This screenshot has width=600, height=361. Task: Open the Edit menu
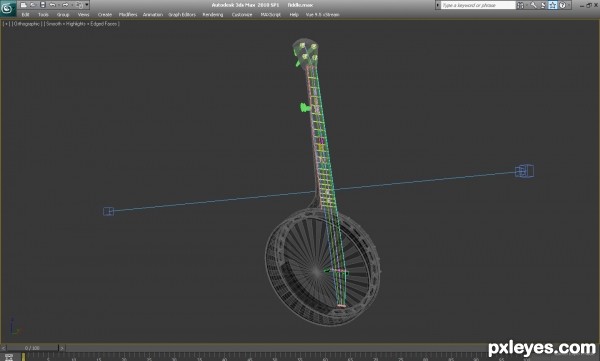tap(25, 15)
